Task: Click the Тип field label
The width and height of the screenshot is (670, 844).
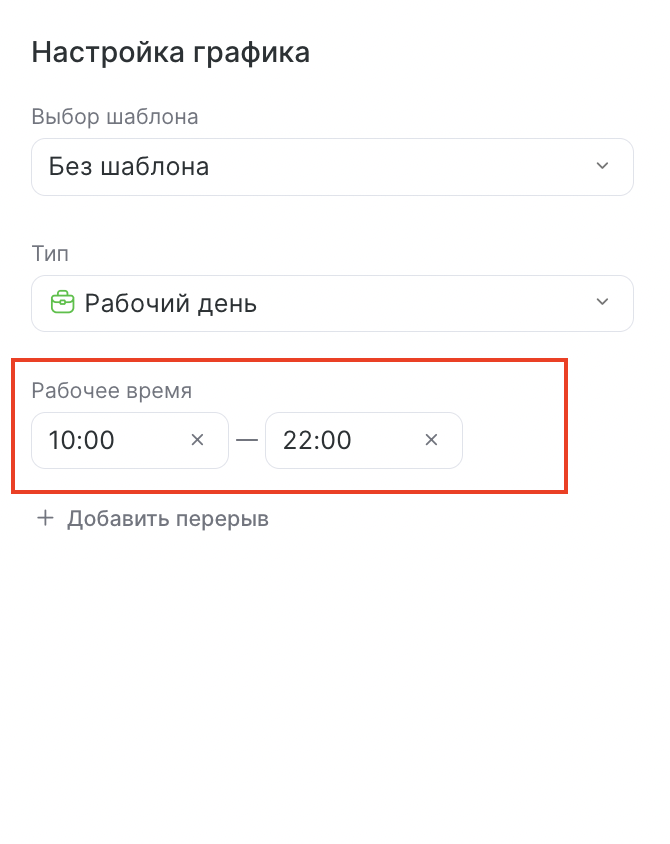Action: point(50,254)
